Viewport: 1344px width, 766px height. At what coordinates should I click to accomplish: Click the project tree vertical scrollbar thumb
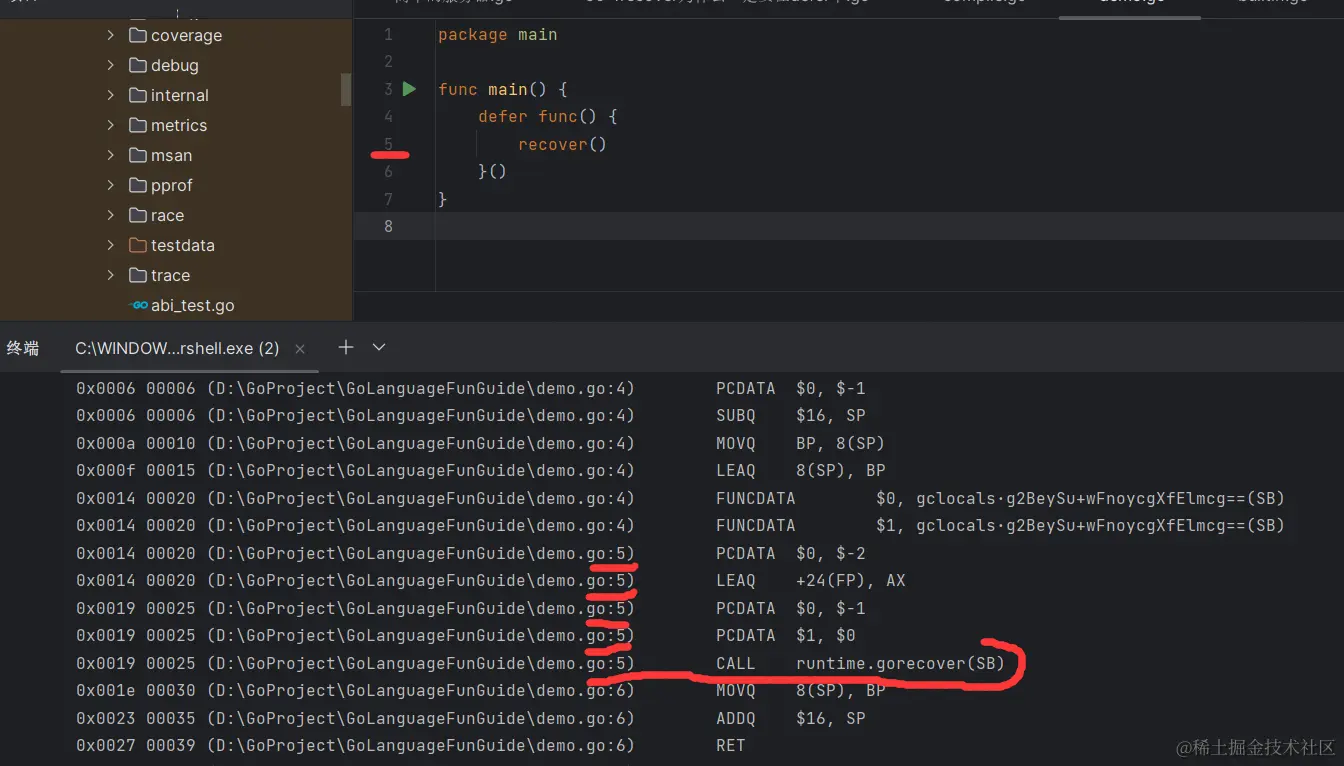tap(346, 89)
